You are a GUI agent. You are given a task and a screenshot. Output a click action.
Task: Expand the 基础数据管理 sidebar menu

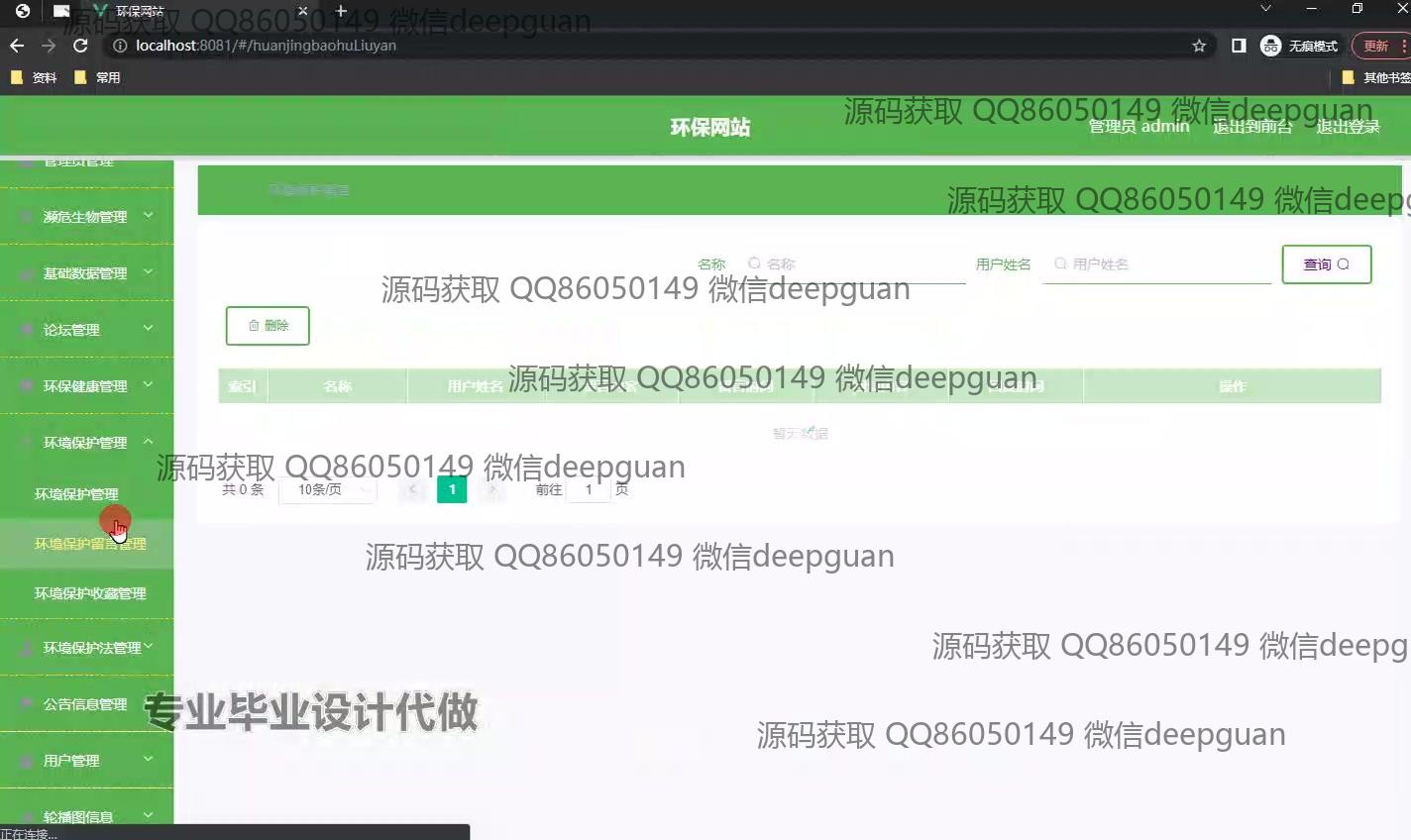87,272
